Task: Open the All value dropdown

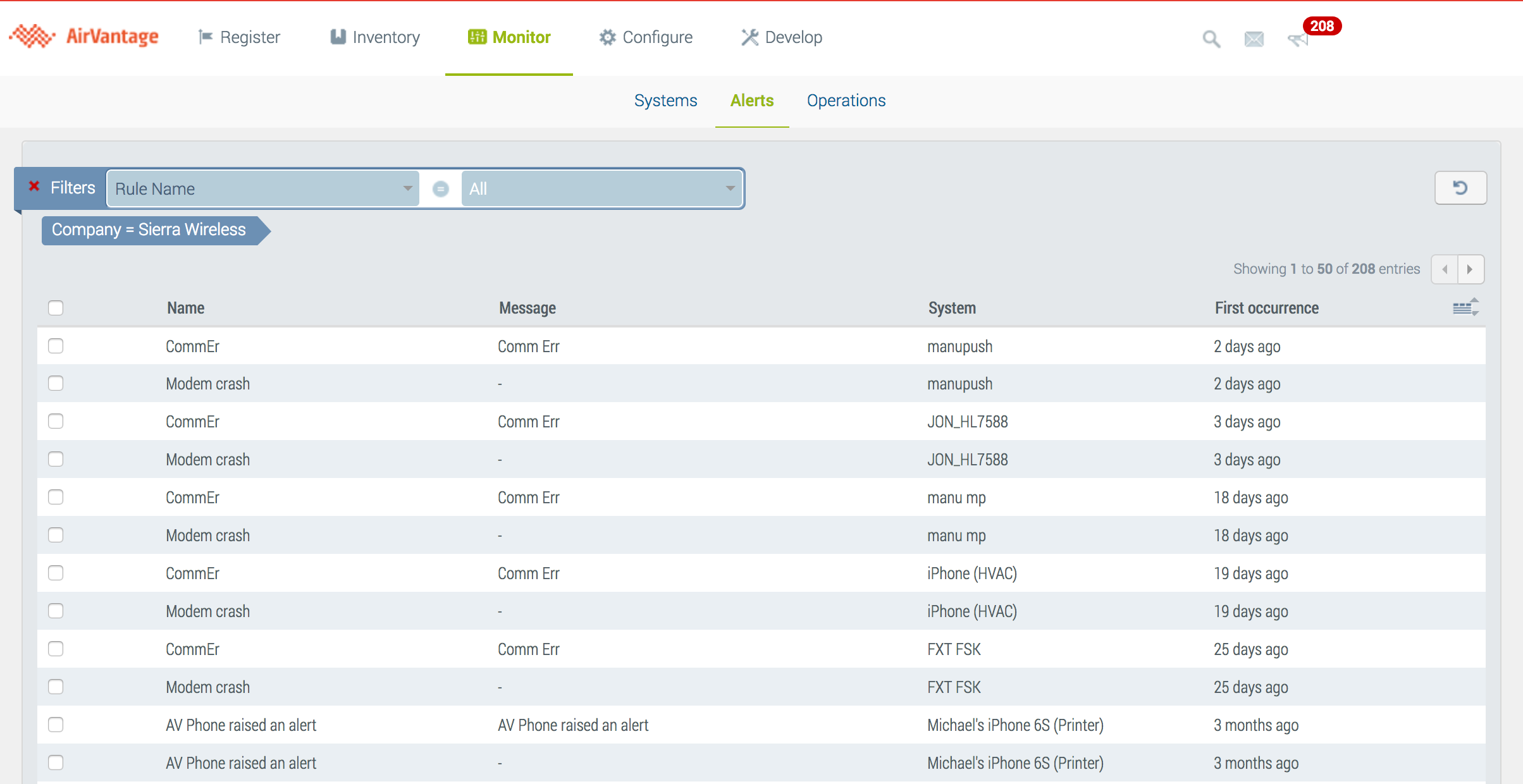Action: click(x=601, y=188)
